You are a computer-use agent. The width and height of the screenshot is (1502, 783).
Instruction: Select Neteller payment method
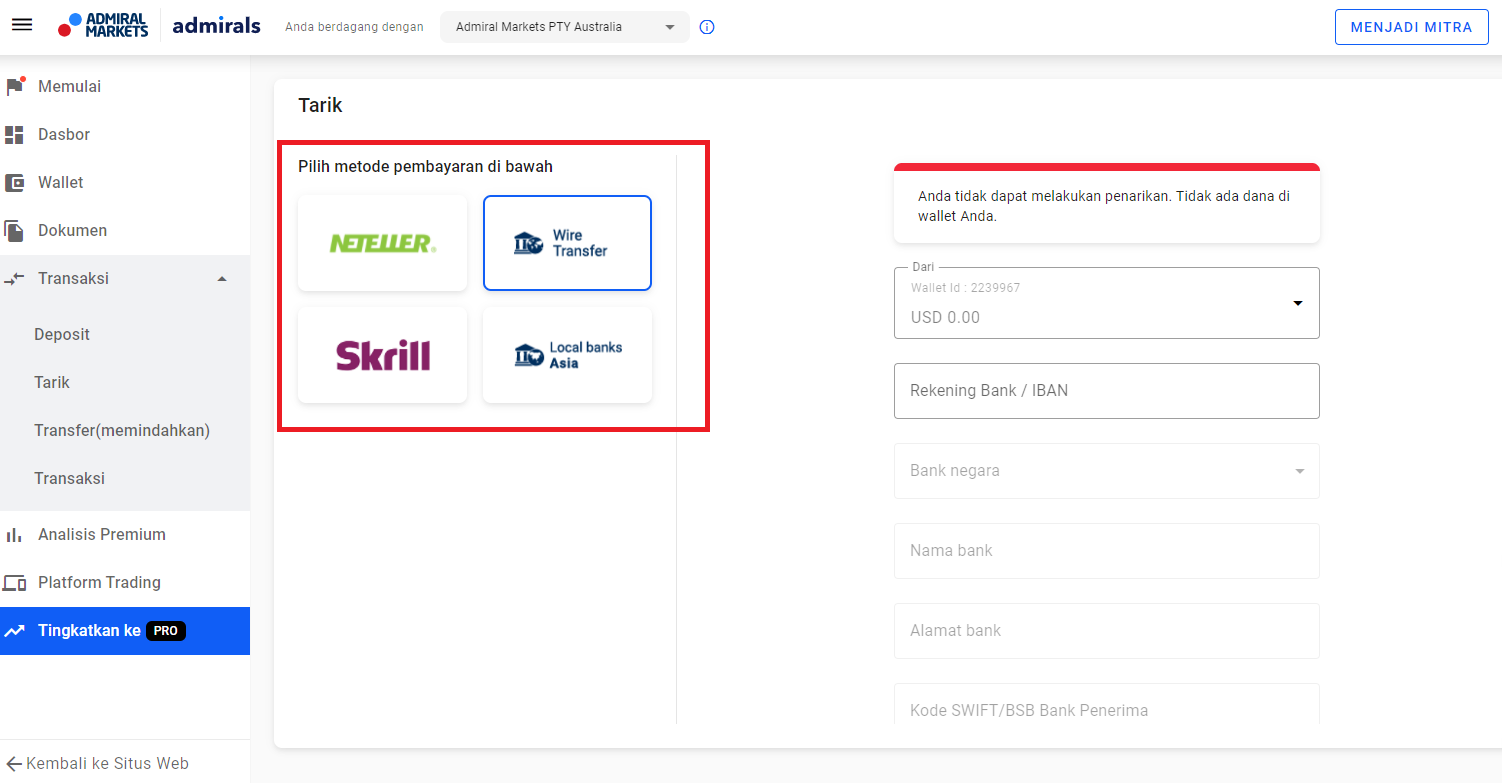382,243
